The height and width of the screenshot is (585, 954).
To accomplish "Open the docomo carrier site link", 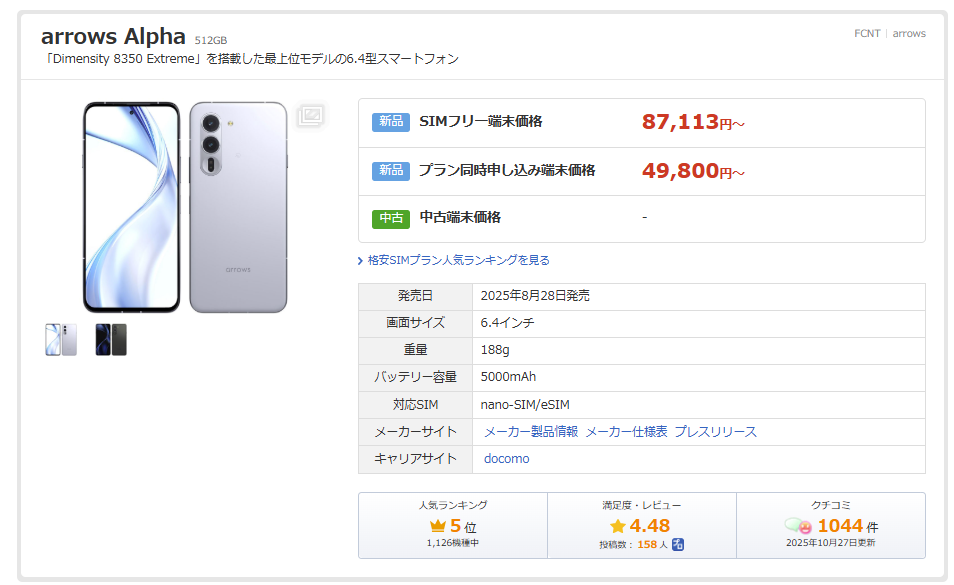I will coord(506,459).
